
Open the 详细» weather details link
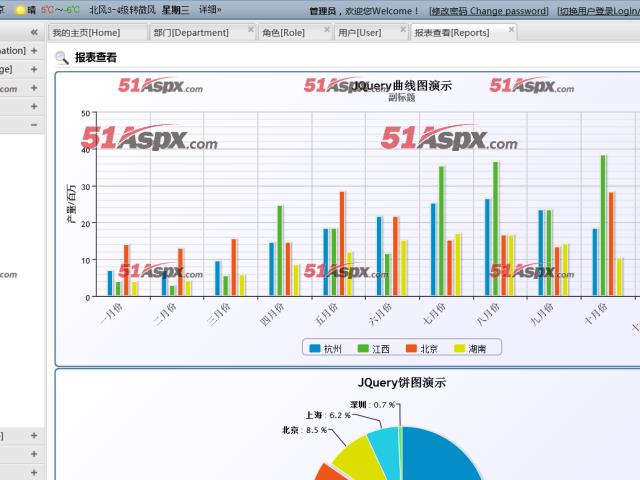pos(210,10)
